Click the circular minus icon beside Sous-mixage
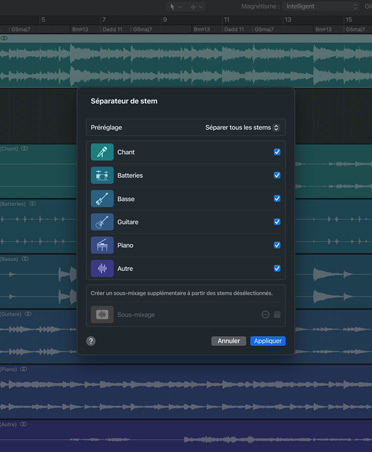The height and width of the screenshot is (452, 372). (265, 315)
